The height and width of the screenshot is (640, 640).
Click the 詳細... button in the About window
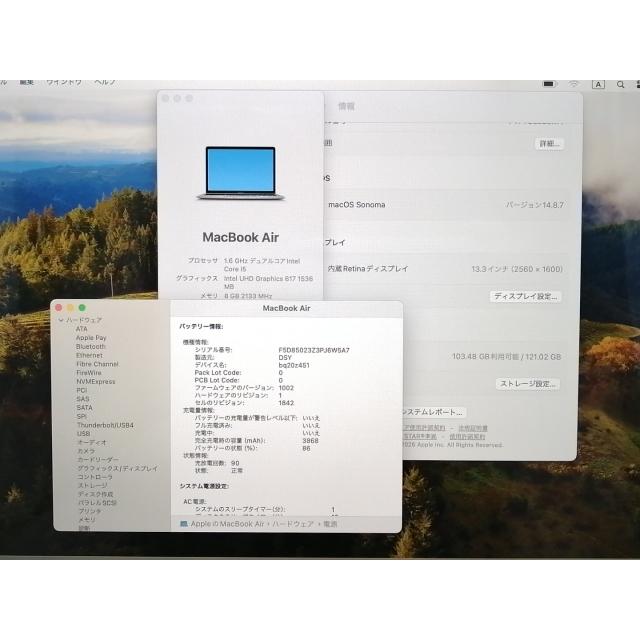coord(549,144)
